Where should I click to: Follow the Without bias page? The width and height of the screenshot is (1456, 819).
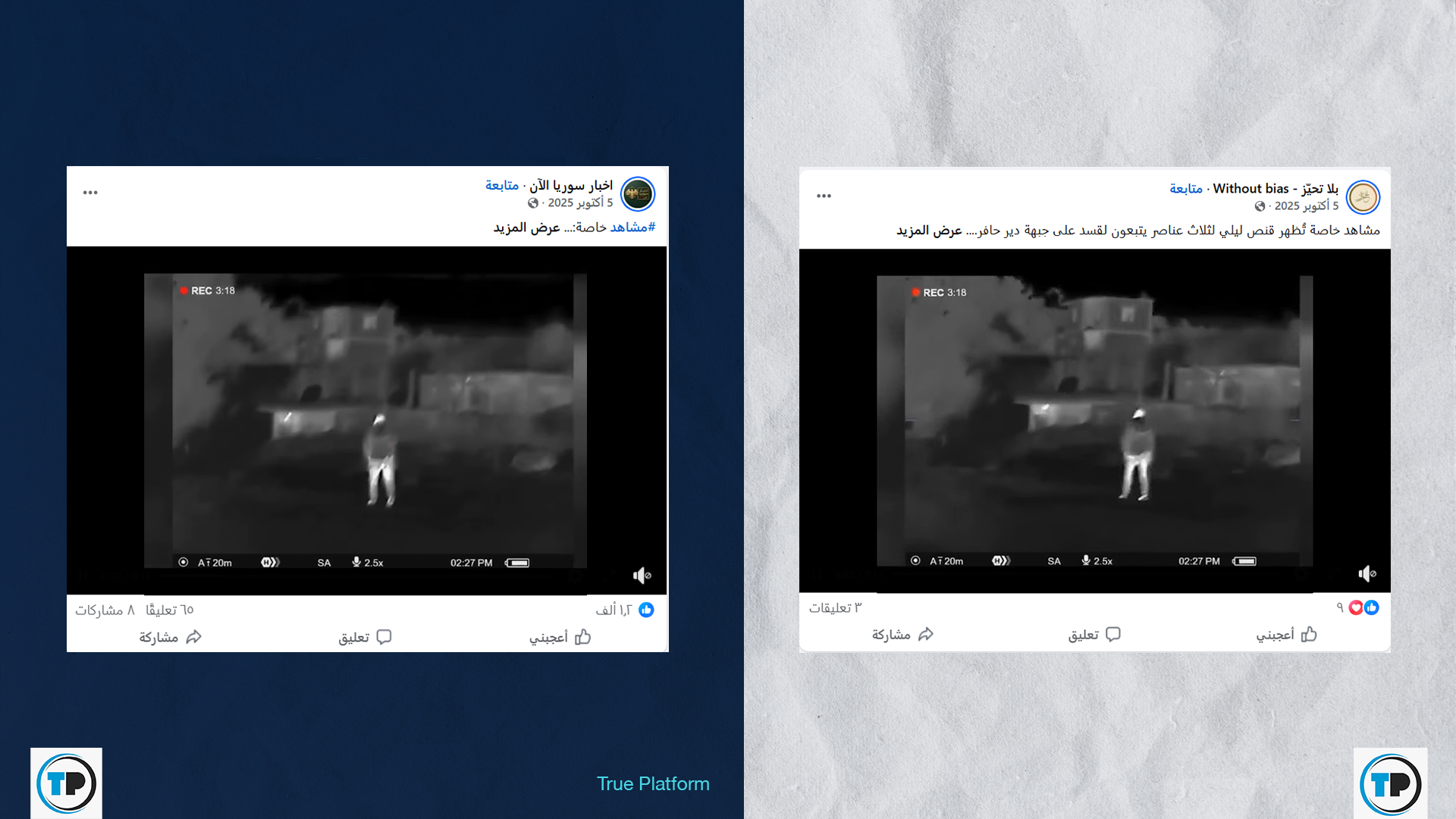click(1186, 189)
